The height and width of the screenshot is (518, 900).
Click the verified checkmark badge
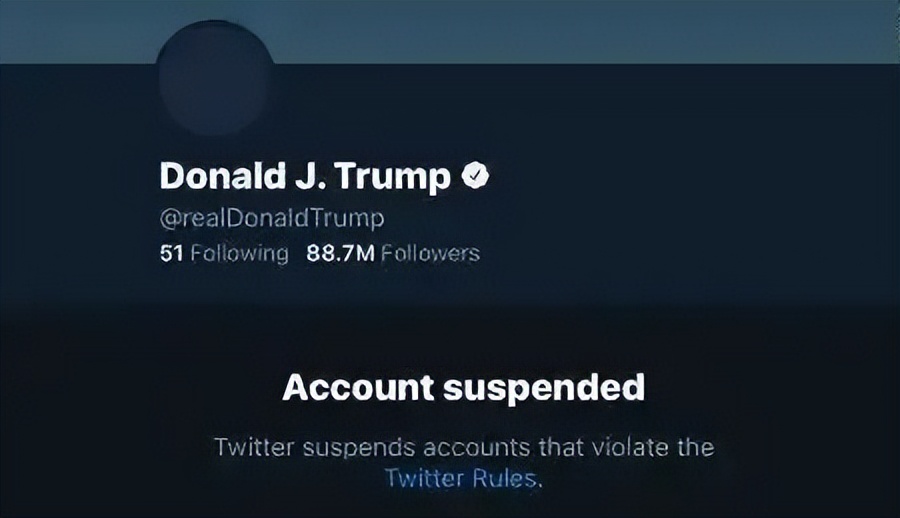coord(475,177)
